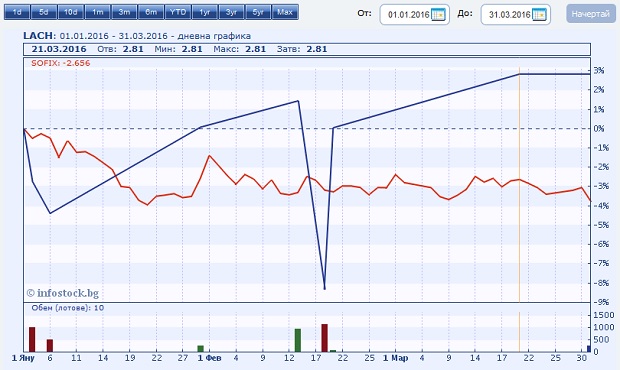Click the 1500 volume axis label
620x370 pixels.
(604, 315)
